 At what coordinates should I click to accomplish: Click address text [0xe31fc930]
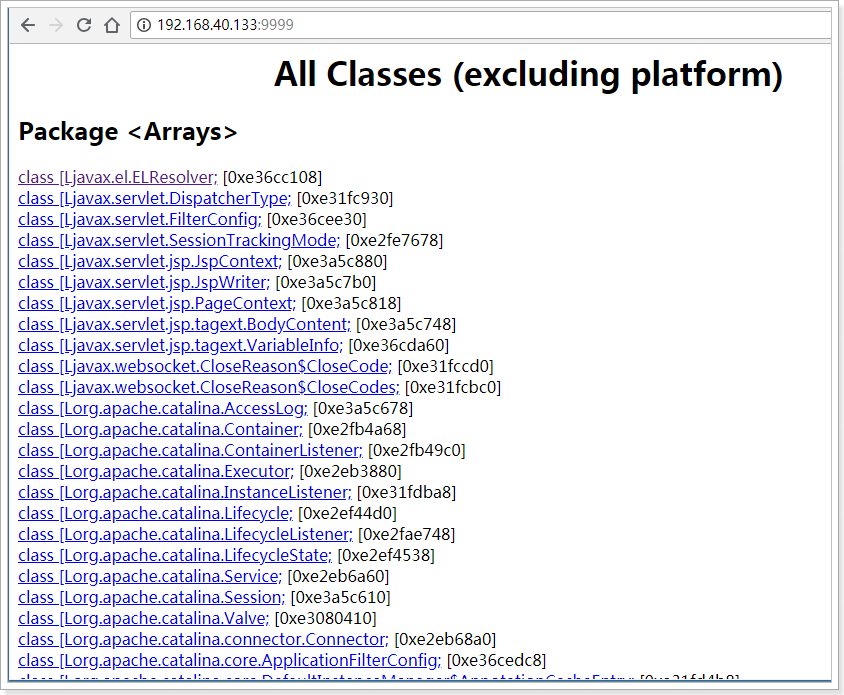tap(345, 198)
